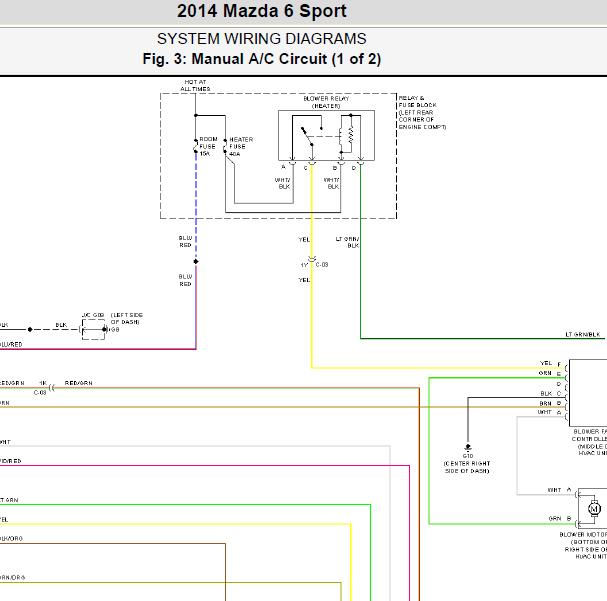Click the YEL label above 1Y connector
This screenshot has height=601, width=607.
coord(304,240)
